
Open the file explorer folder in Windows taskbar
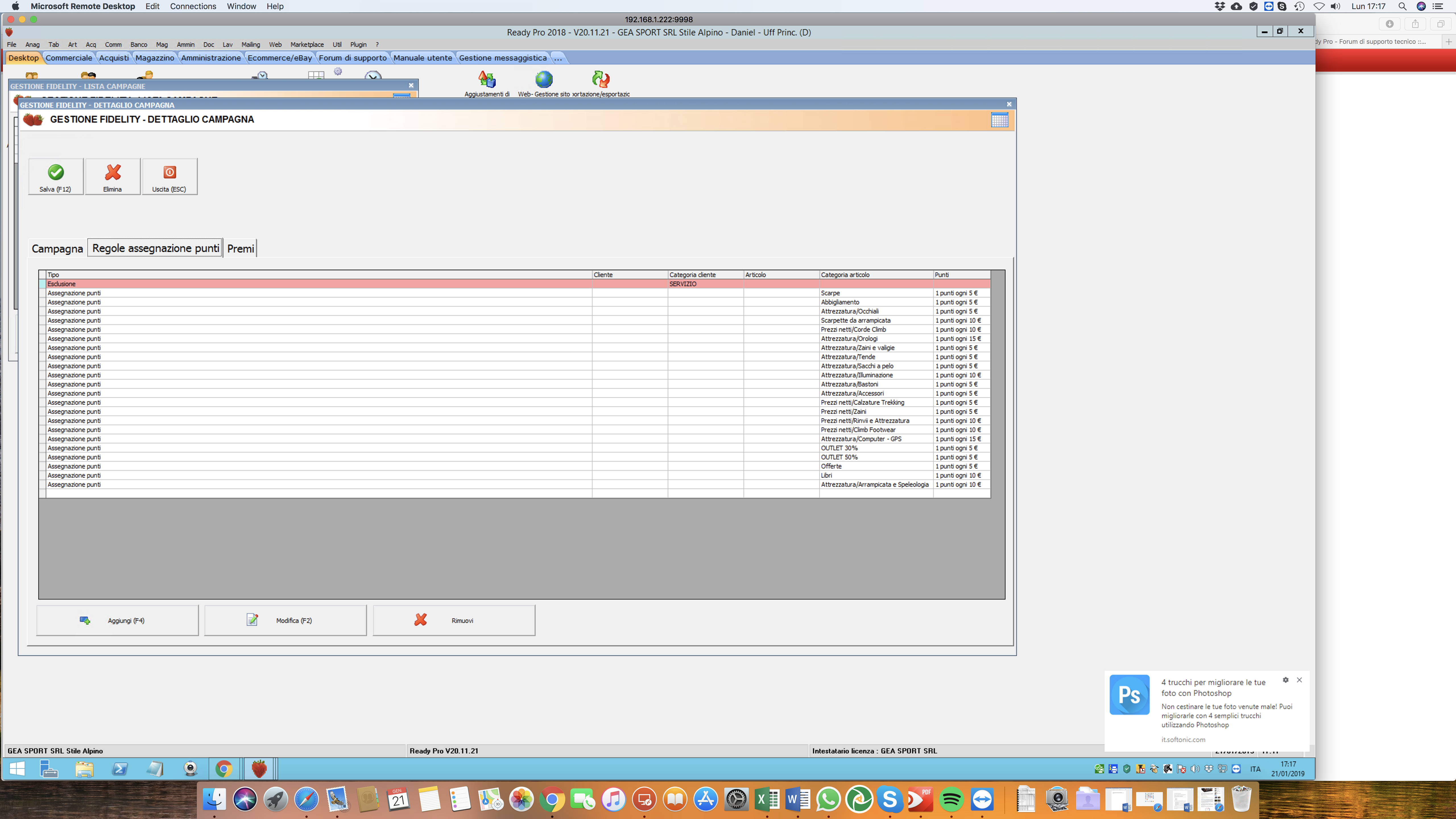pyautogui.click(x=84, y=769)
